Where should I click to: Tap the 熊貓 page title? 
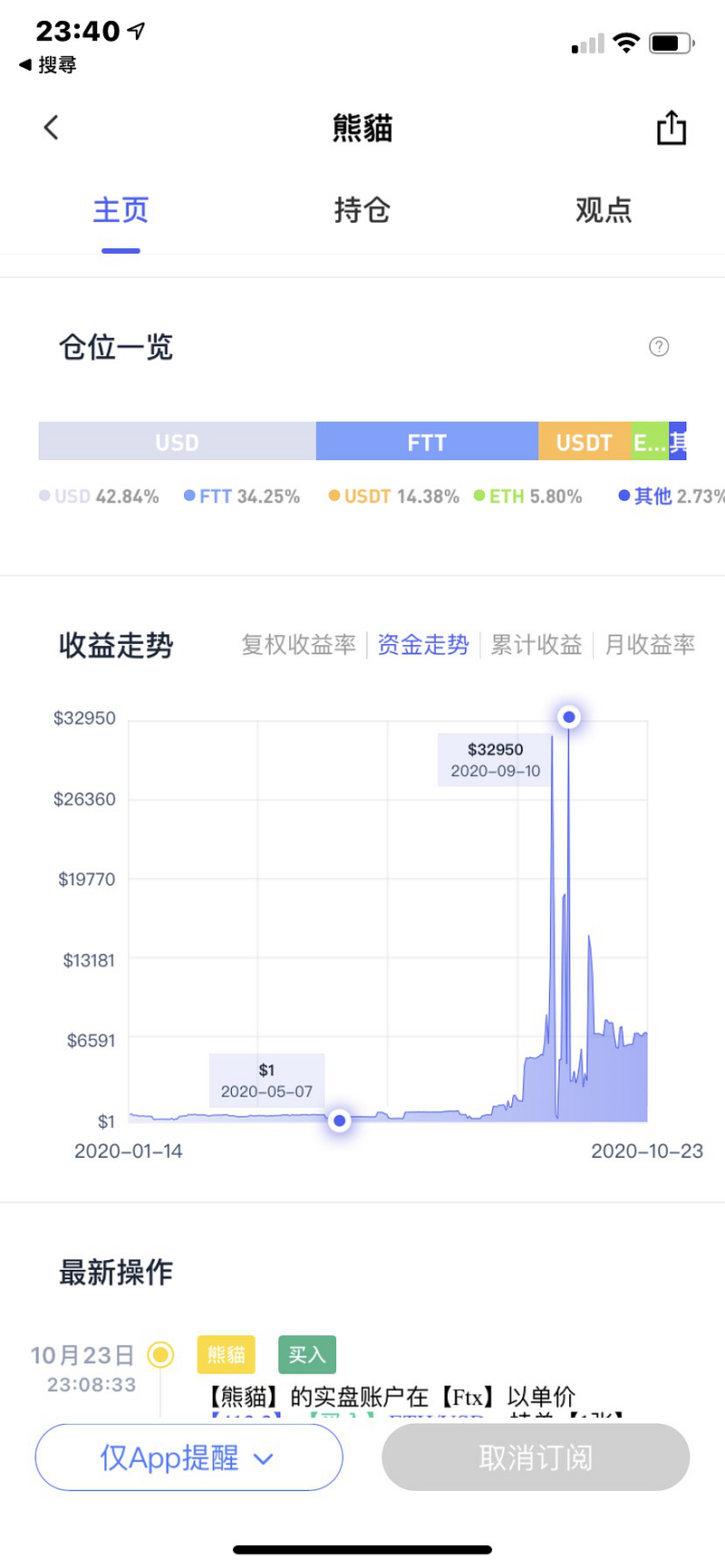[x=362, y=129]
